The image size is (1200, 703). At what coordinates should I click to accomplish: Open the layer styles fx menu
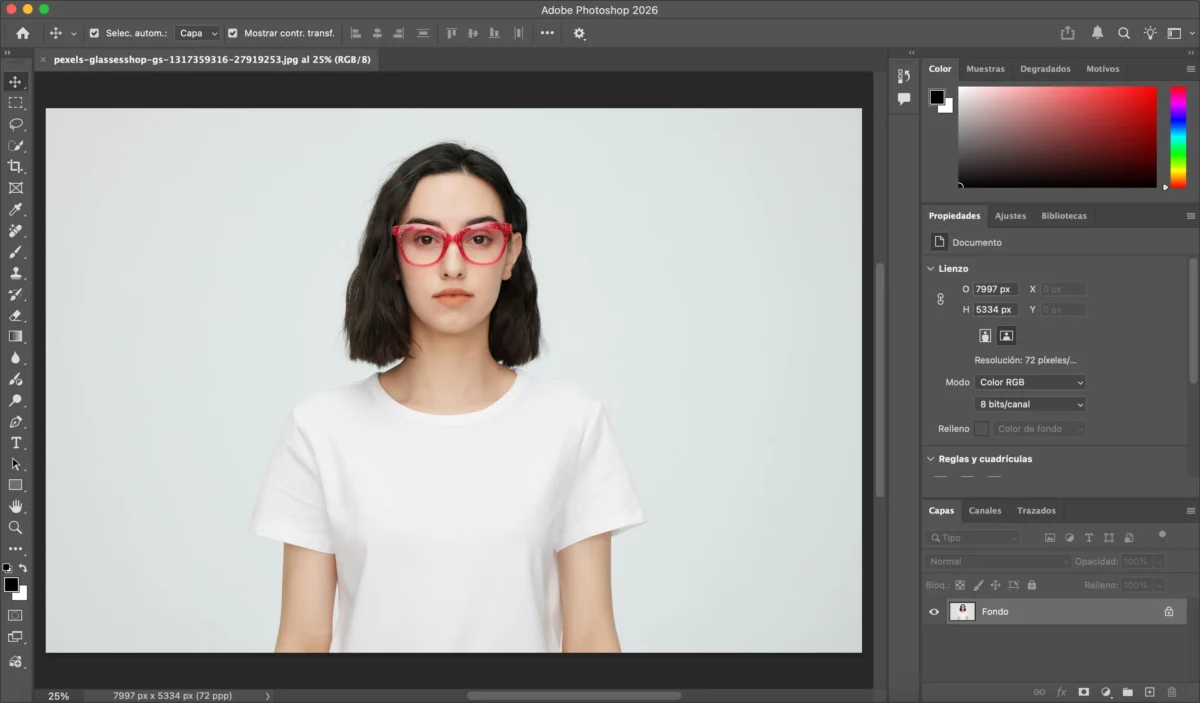[1061, 692]
